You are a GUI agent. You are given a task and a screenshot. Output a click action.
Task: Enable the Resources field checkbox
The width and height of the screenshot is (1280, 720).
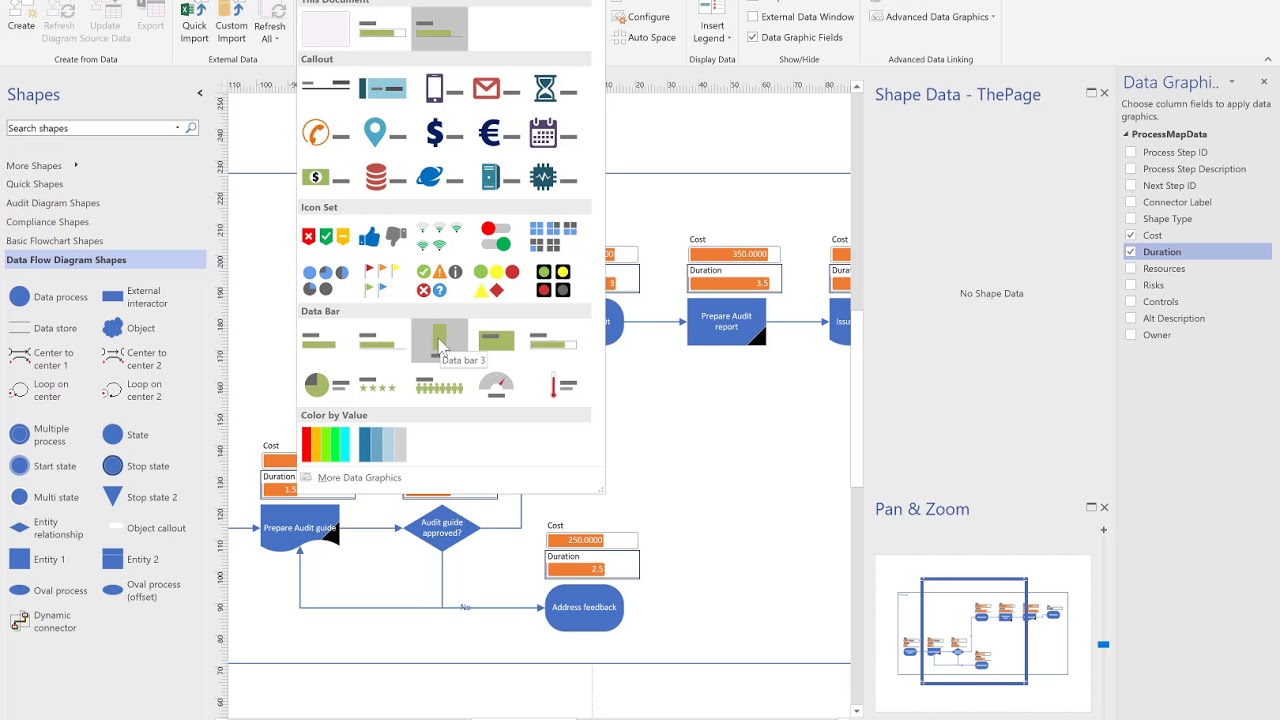click(1131, 268)
